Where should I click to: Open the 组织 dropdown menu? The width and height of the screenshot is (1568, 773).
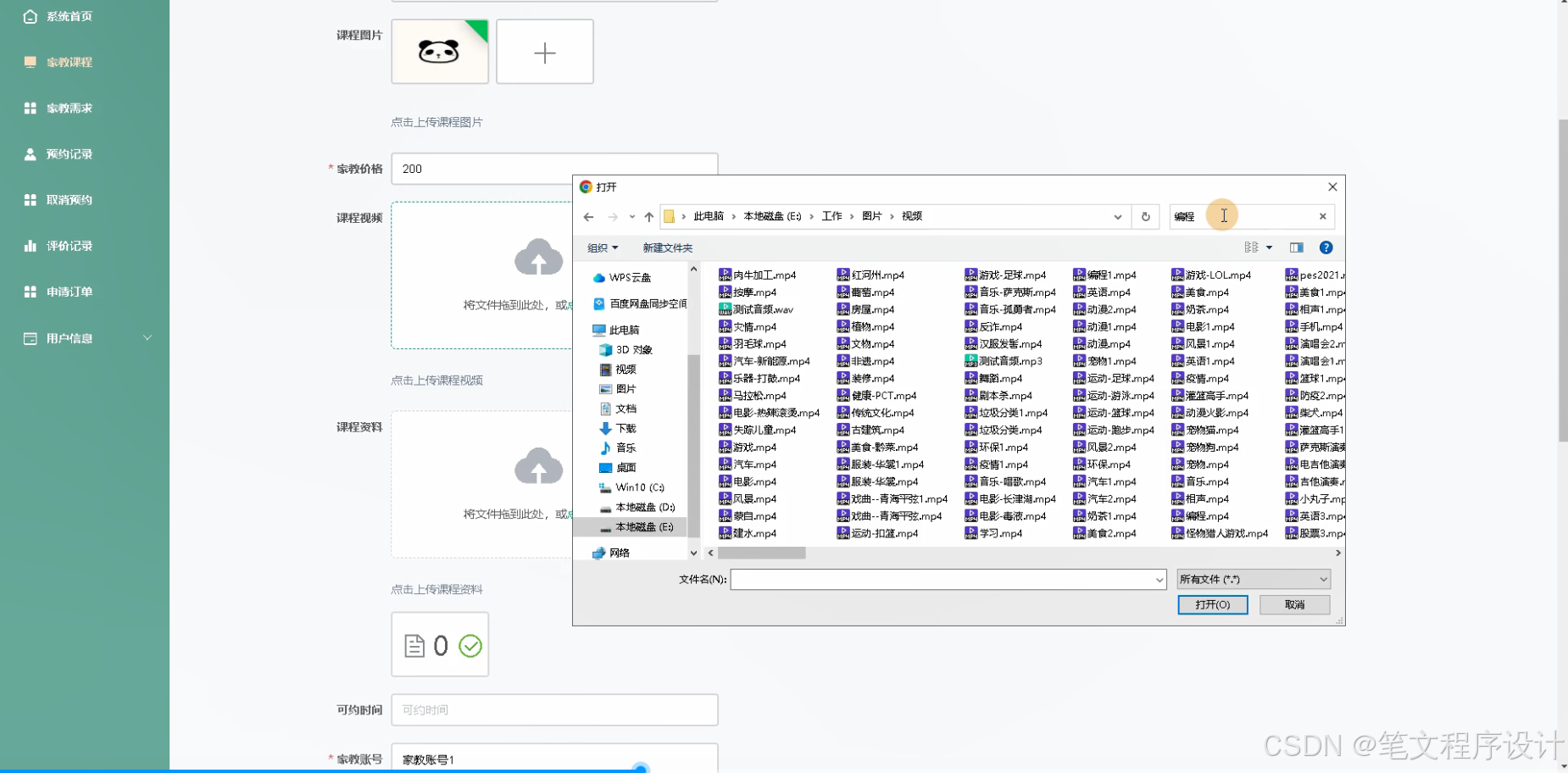(x=602, y=247)
